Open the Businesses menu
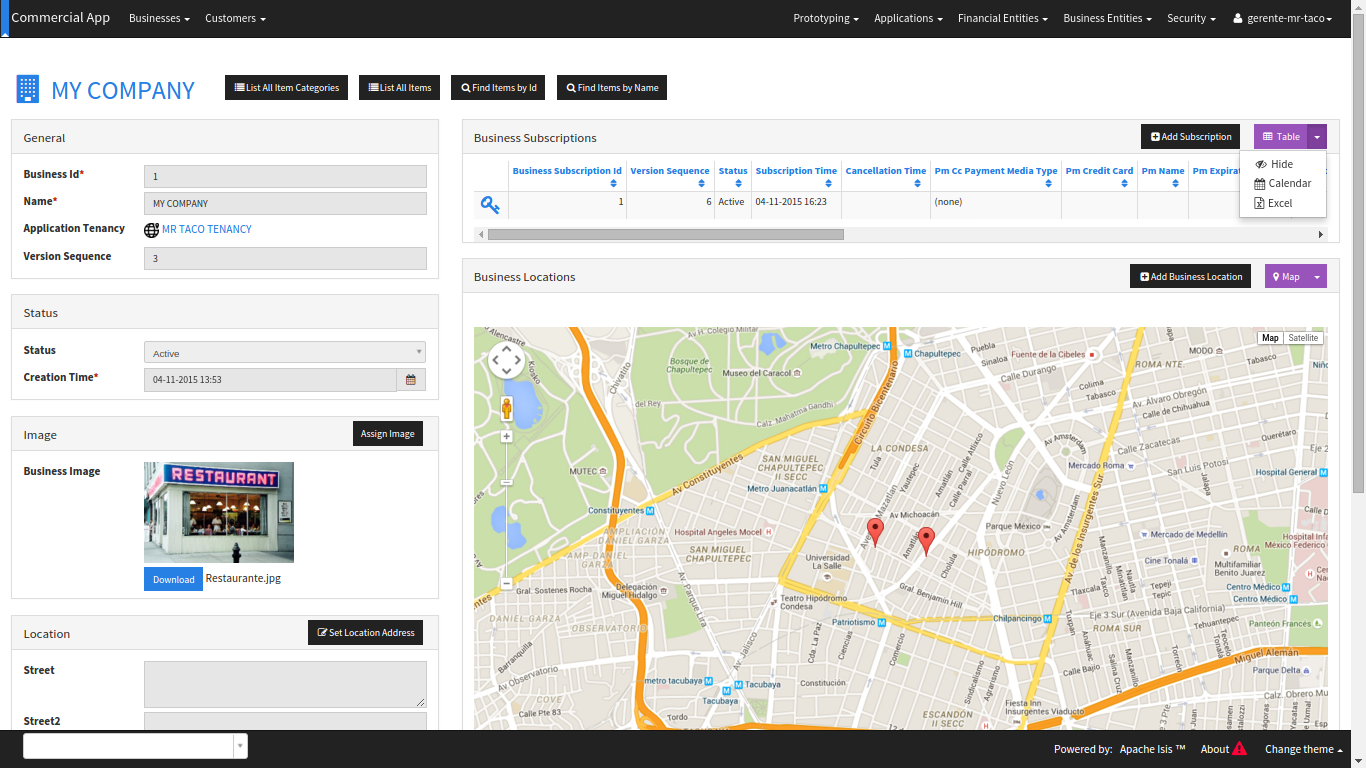Screen dimensions: 1366x768 tap(159, 19)
